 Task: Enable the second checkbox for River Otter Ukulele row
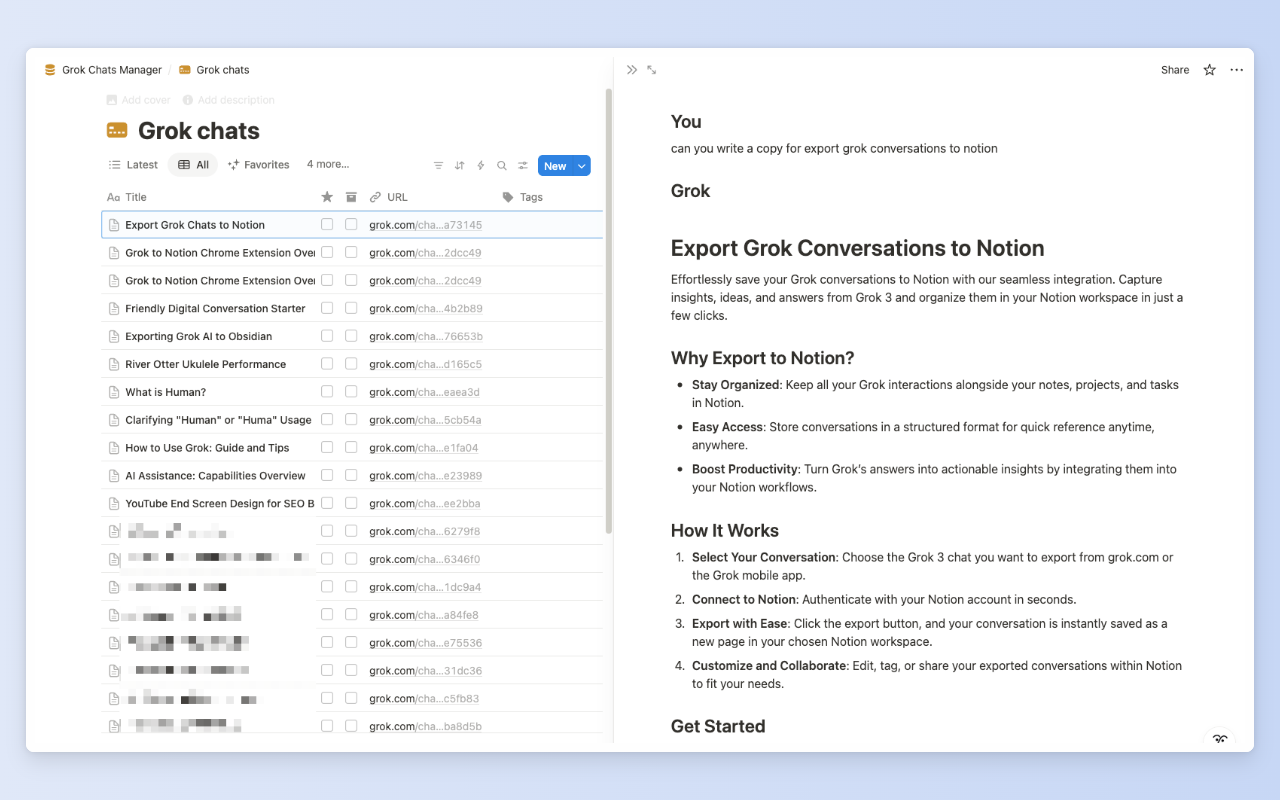click(351, 363)
